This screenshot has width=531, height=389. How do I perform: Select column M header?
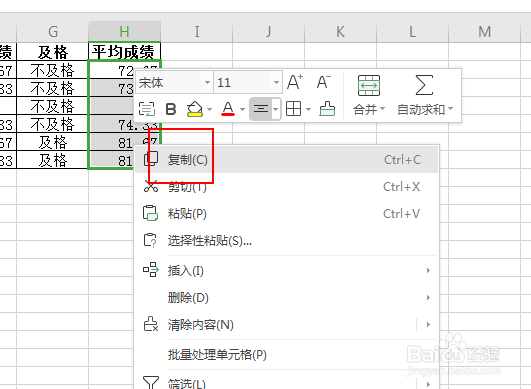click(x=484, y=32)
